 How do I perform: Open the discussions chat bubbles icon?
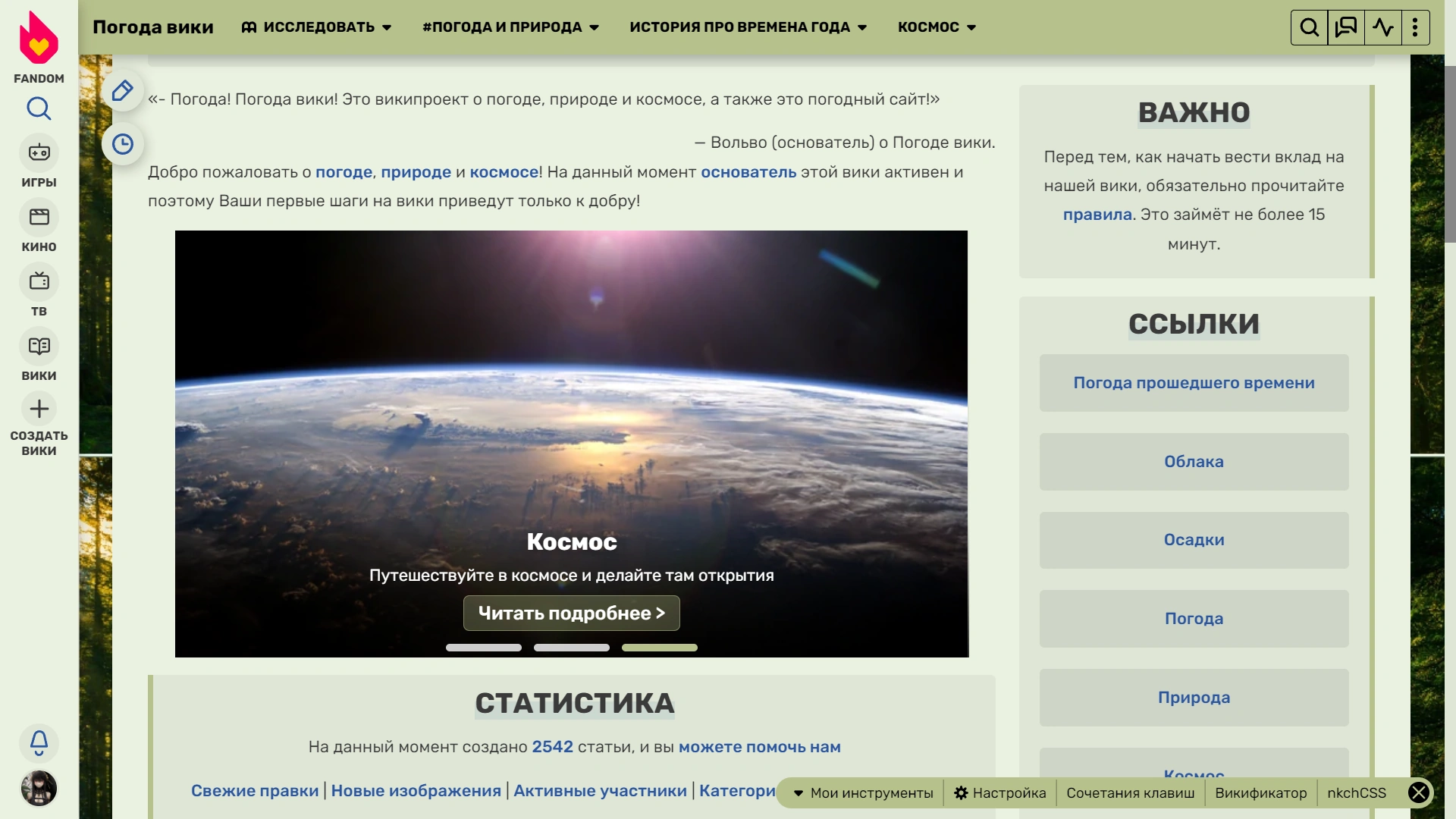pos(1346,28)
